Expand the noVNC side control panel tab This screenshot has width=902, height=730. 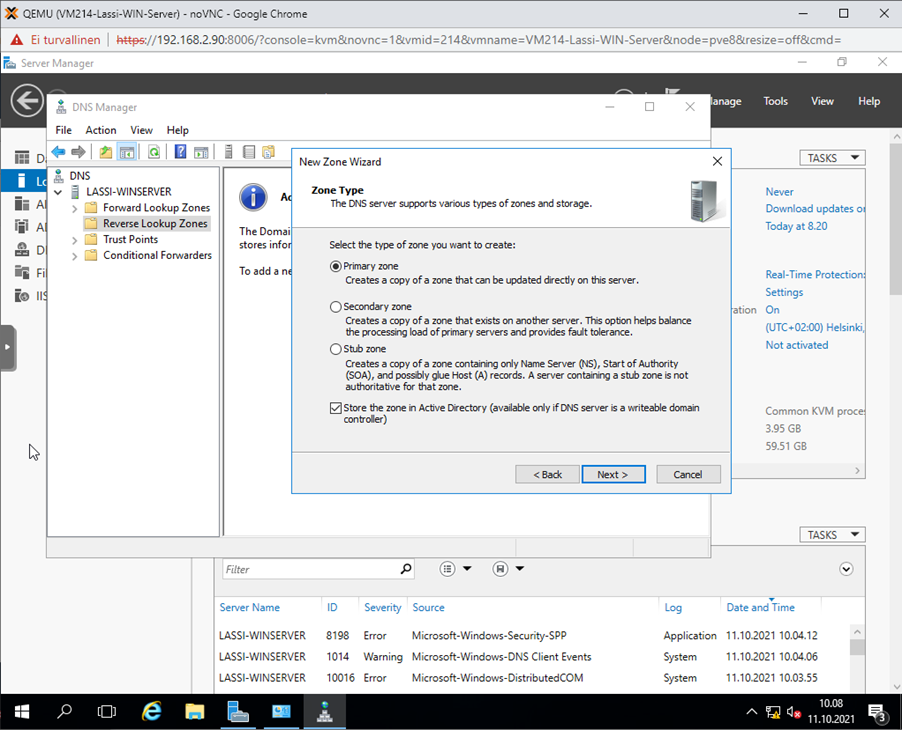point(7,347)
